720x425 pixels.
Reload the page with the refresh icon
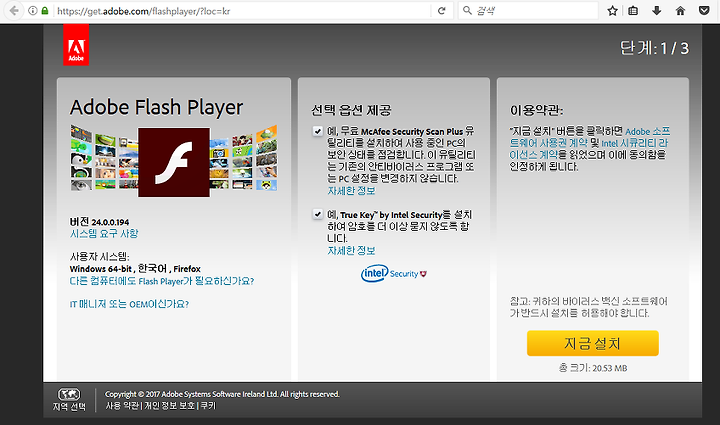tap(442, 11)
